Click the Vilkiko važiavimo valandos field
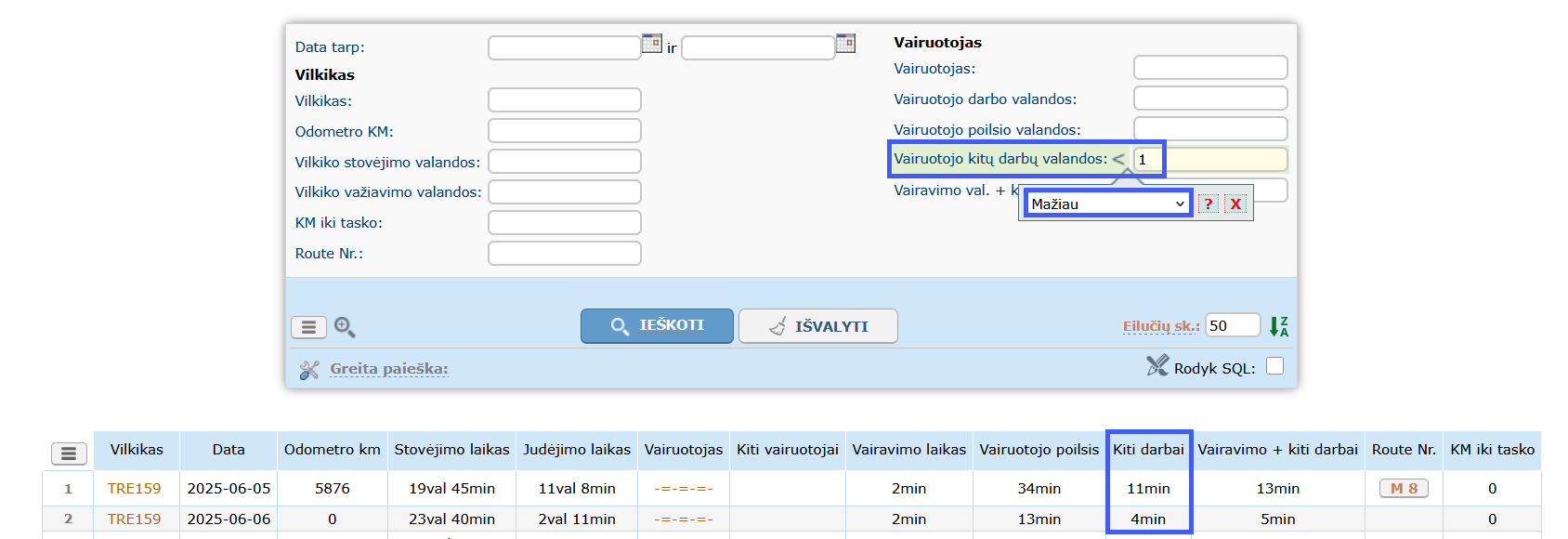Screen dimensions: 1568x539 point(565,191)
